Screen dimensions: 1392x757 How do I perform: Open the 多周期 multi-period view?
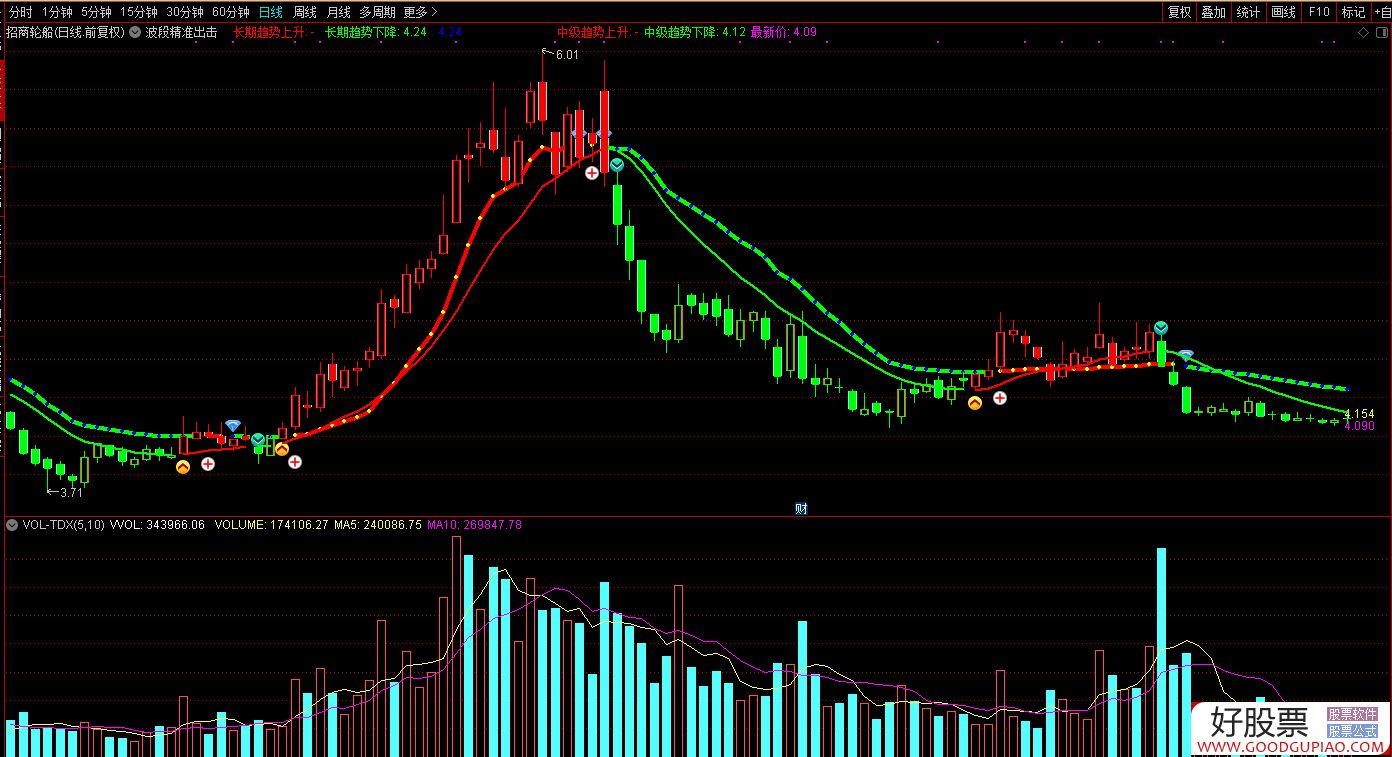coord(378,12)
